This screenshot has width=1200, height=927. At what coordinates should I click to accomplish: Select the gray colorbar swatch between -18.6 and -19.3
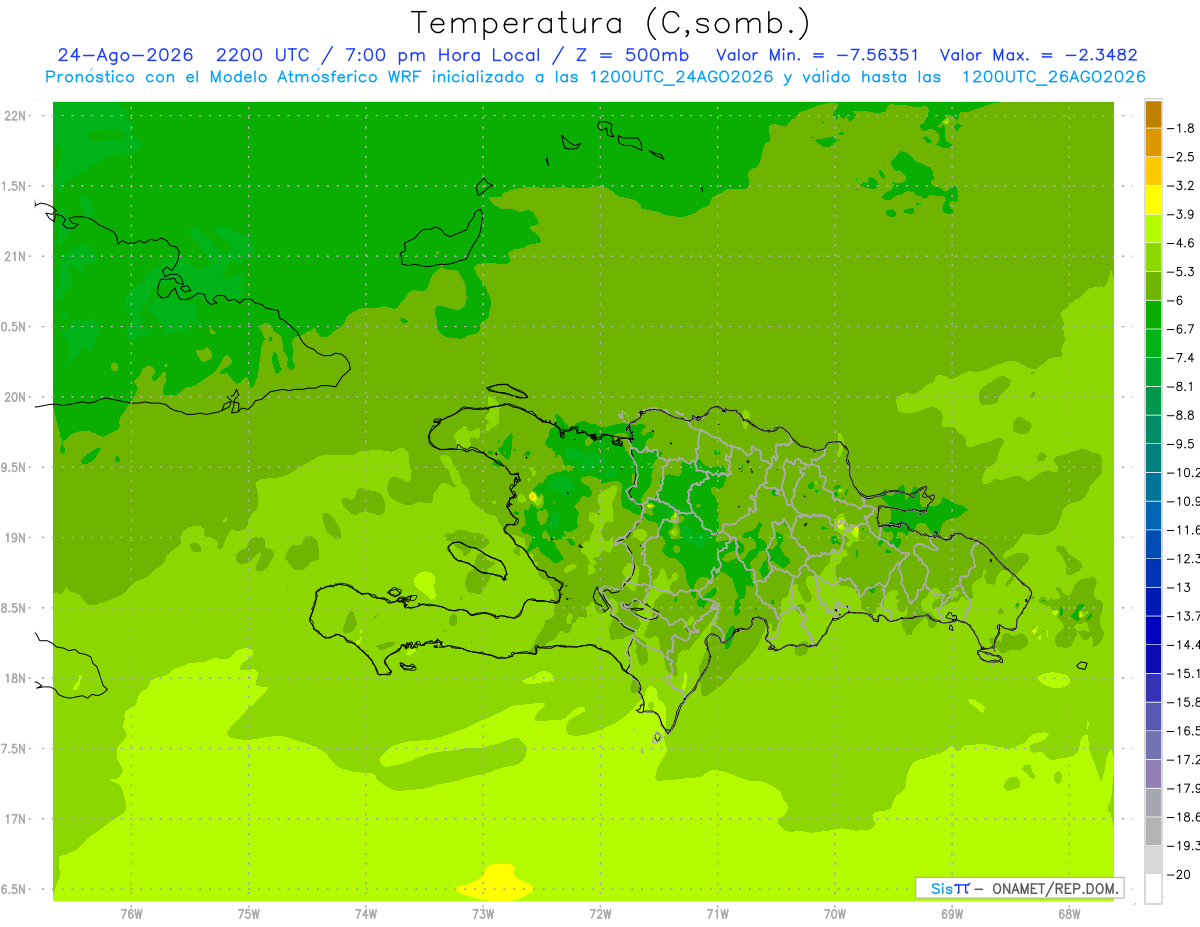tap(1153, 831)
